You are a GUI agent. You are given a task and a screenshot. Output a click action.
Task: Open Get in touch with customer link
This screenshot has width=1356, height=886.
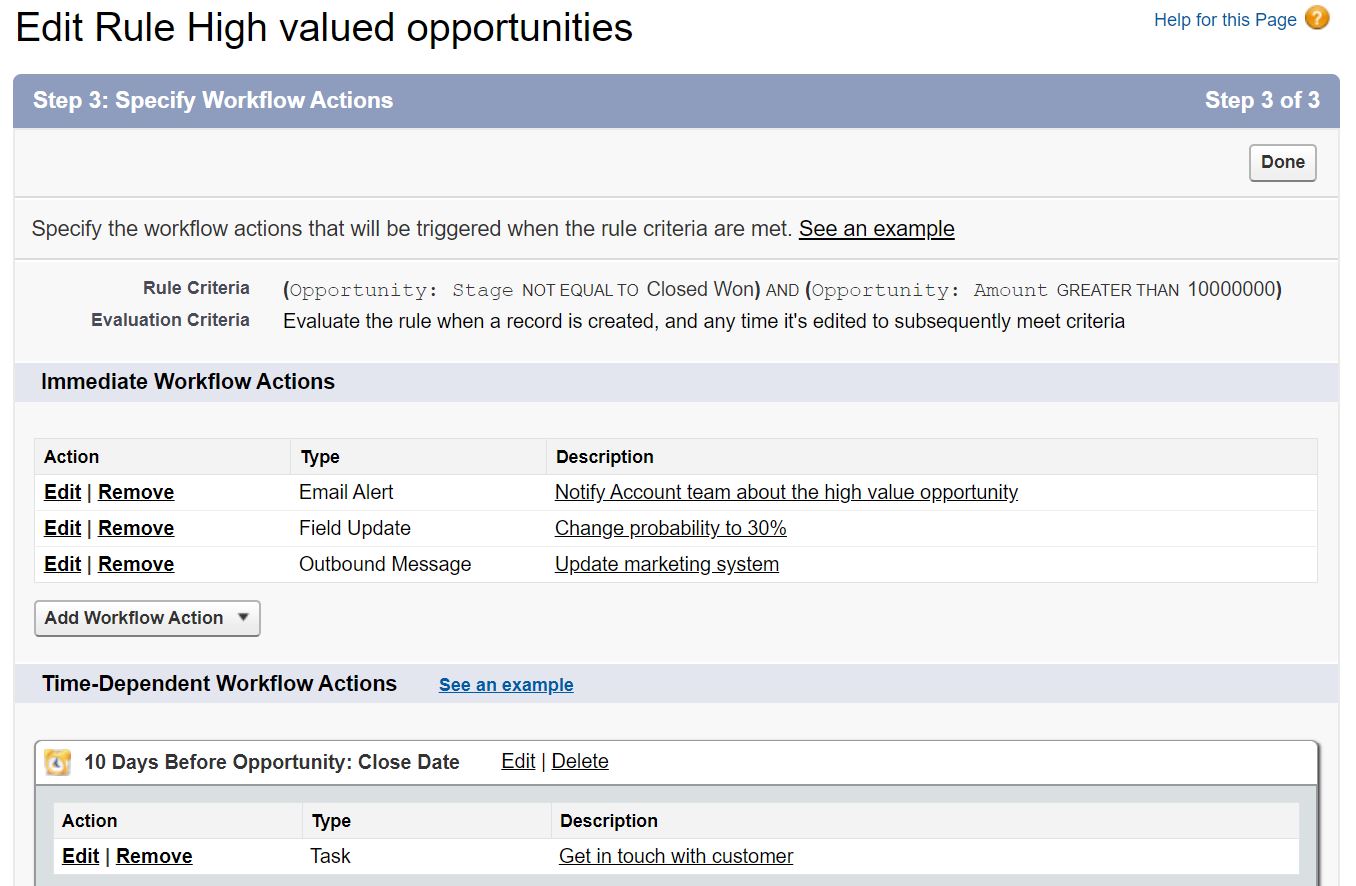(x=676, y=856)
